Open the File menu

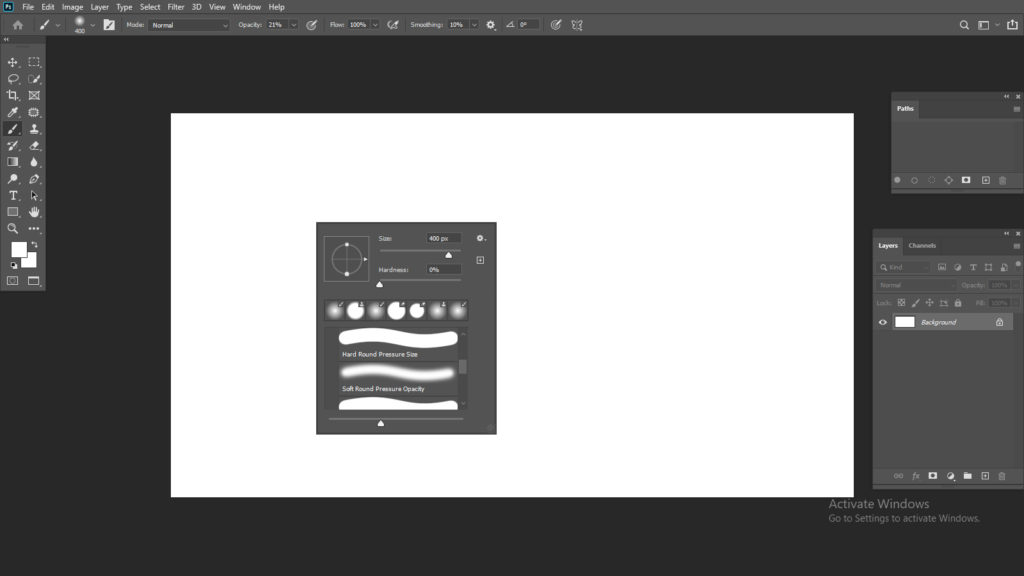pos(27,7)
